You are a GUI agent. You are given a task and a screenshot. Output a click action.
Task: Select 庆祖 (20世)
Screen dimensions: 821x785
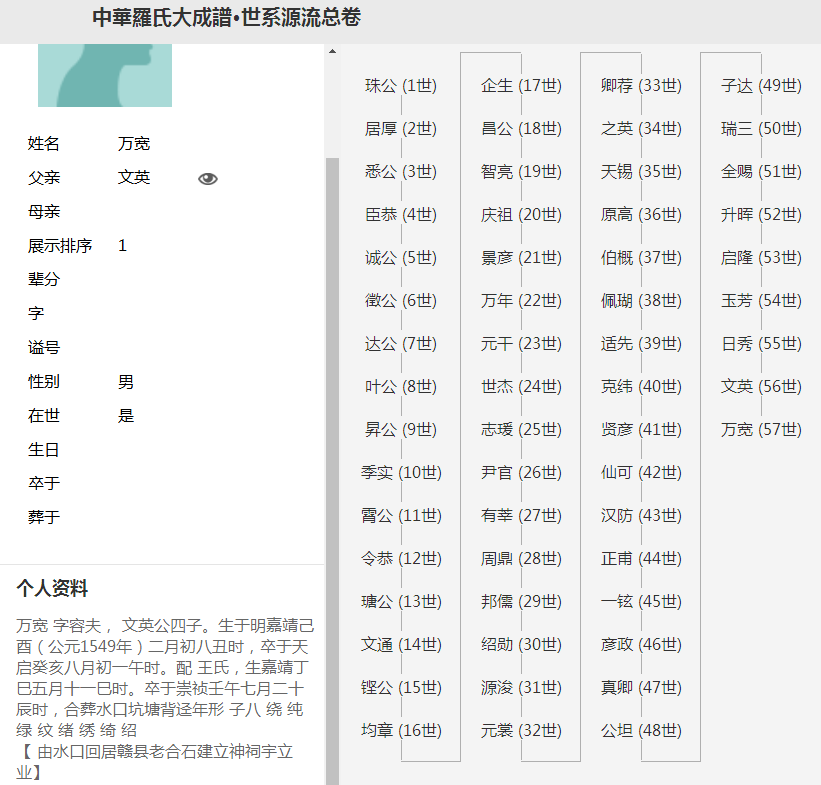click(522, 214)
